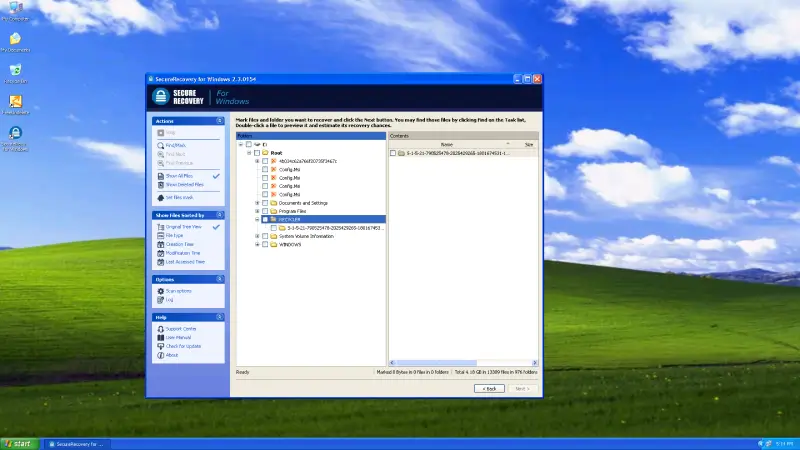Click the deleted folder icon beside 4b034 entry
This screenshot has width=800, height=450.
tap(273, 161)
